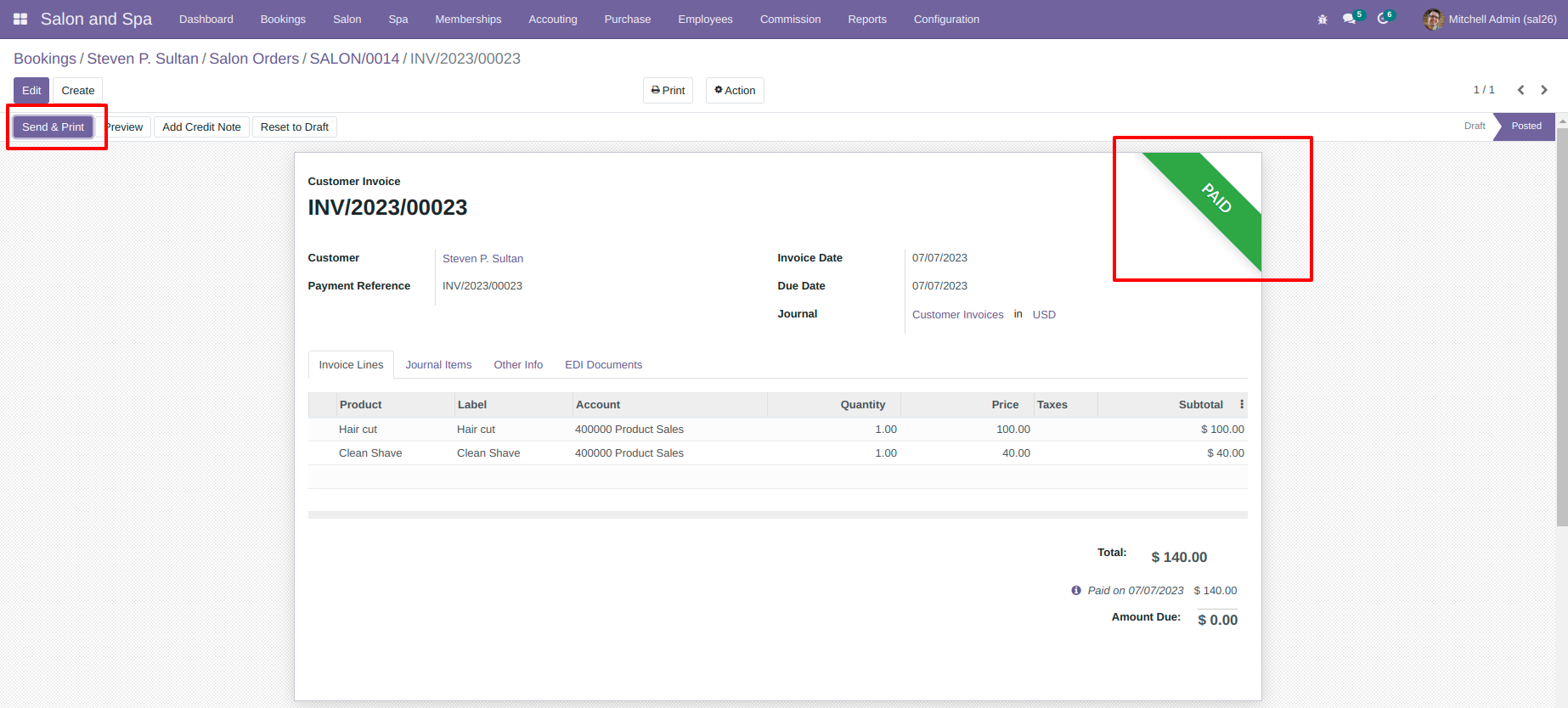Go to previous record arrow

pos(1521,90)
